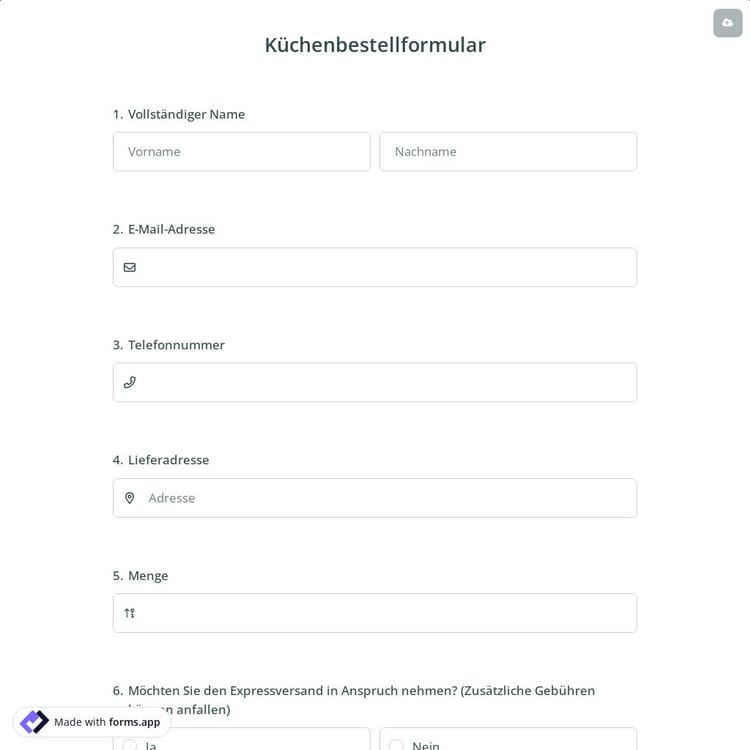Viewport: 750px width, 750px height.
Task: Click the quantity arrows icon in Menge
Action: coord(130,613)
